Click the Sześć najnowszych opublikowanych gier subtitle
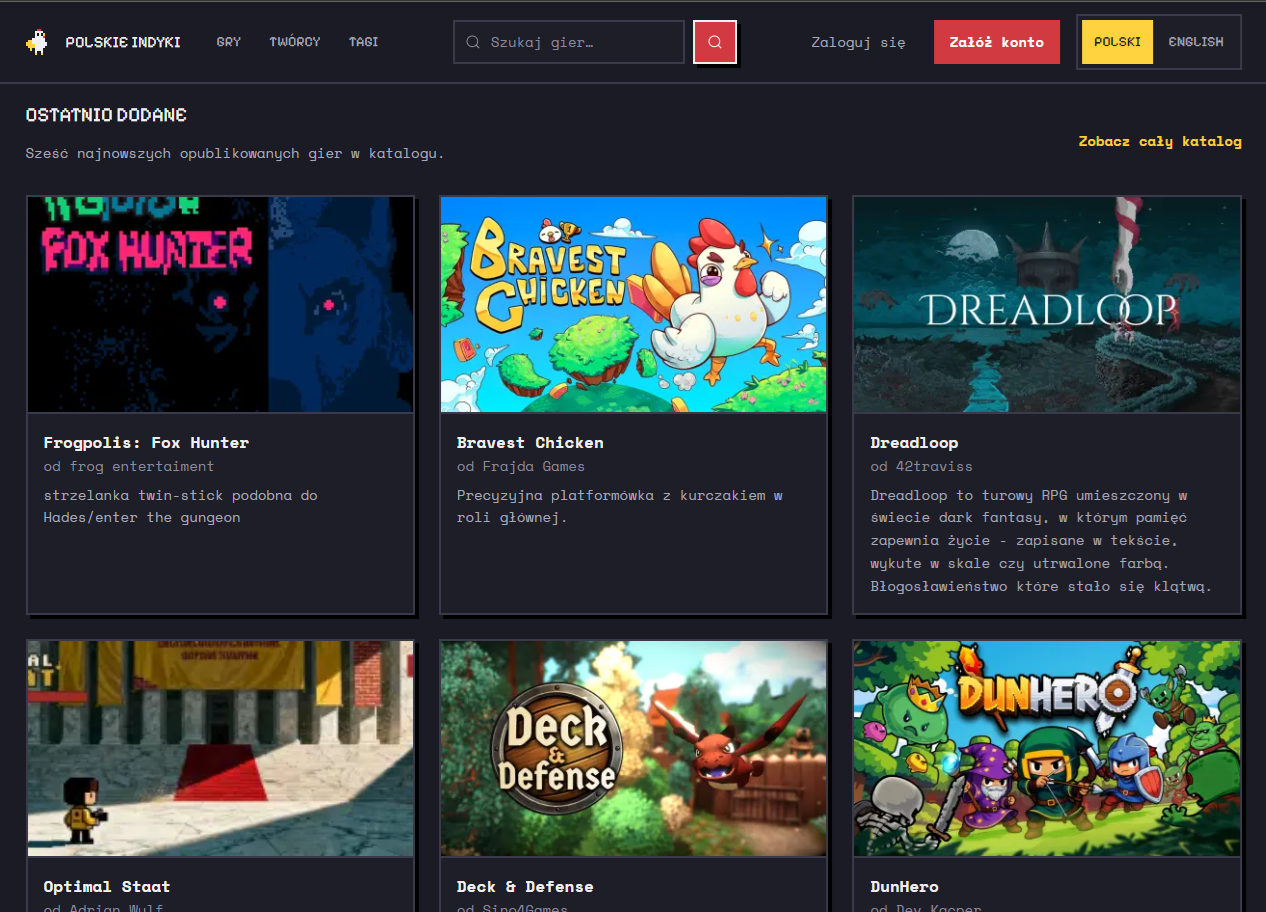Image resolution: width=1266 pixels, height=912 pixels. point(235,153)
